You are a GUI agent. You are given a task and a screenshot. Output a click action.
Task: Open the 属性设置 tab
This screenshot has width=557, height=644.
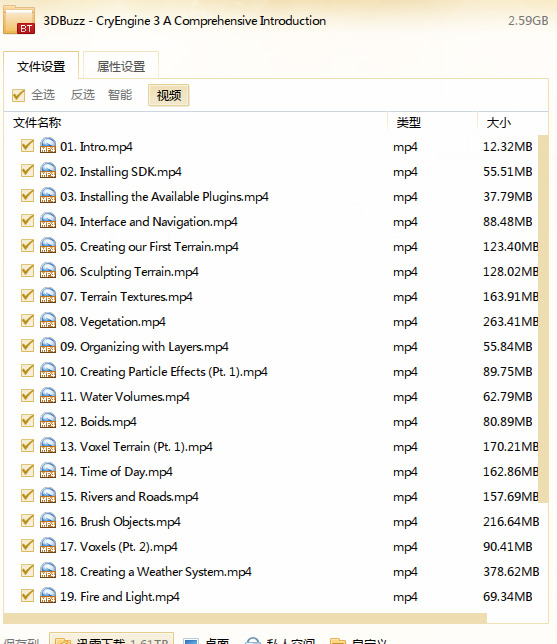[x=121, y=66]
